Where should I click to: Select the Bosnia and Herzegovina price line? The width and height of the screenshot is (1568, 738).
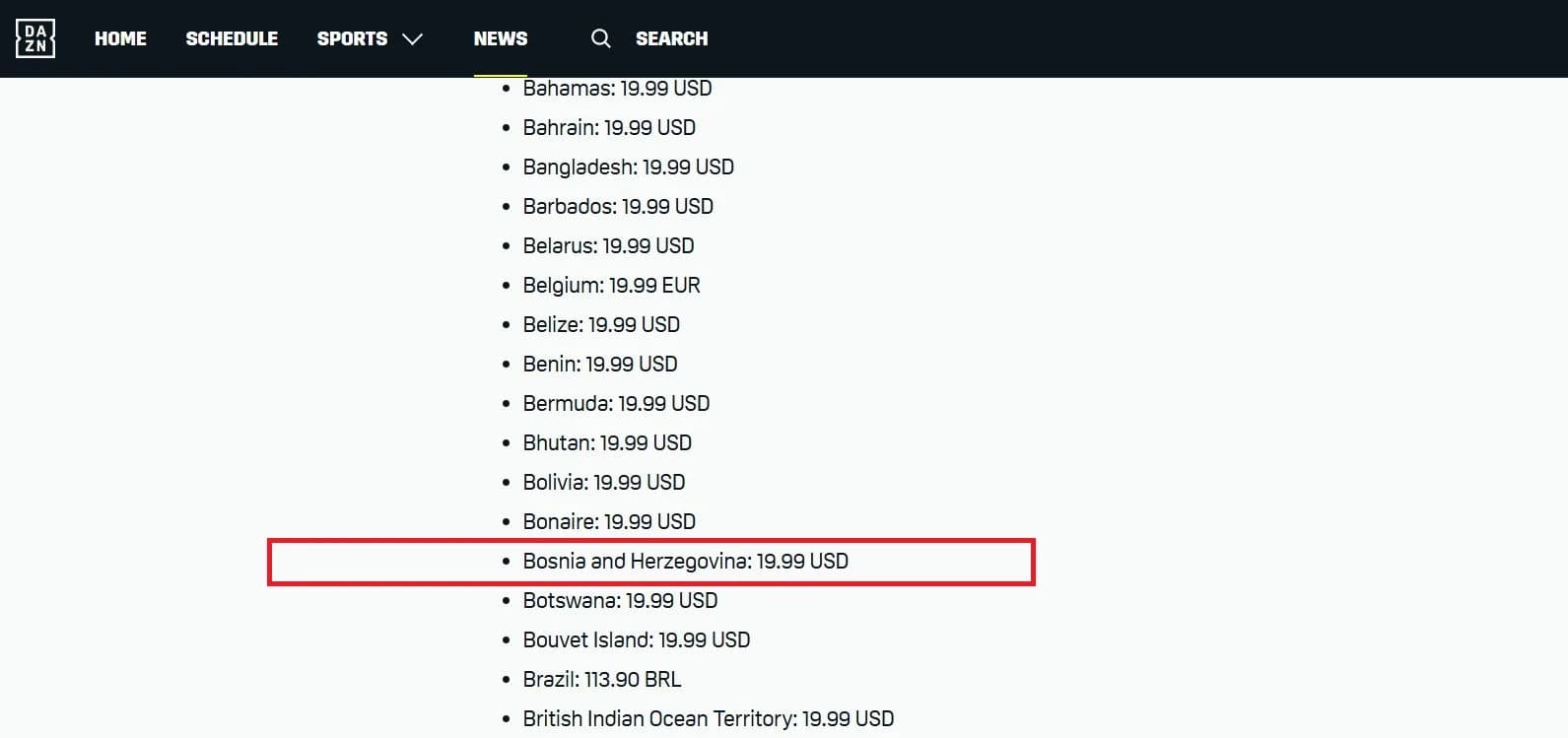point(686,561)
